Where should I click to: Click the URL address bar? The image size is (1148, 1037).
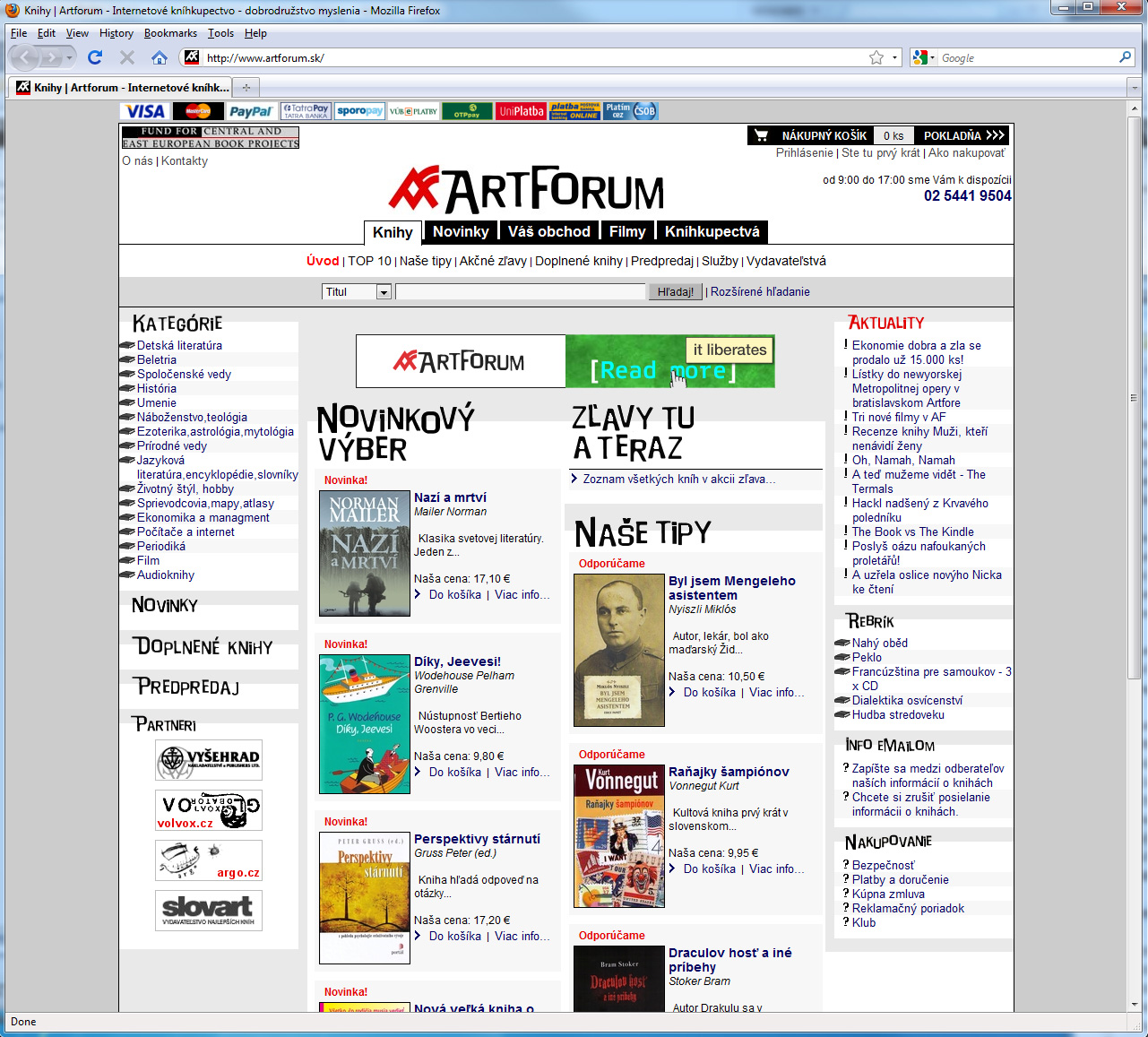(535, 57)
